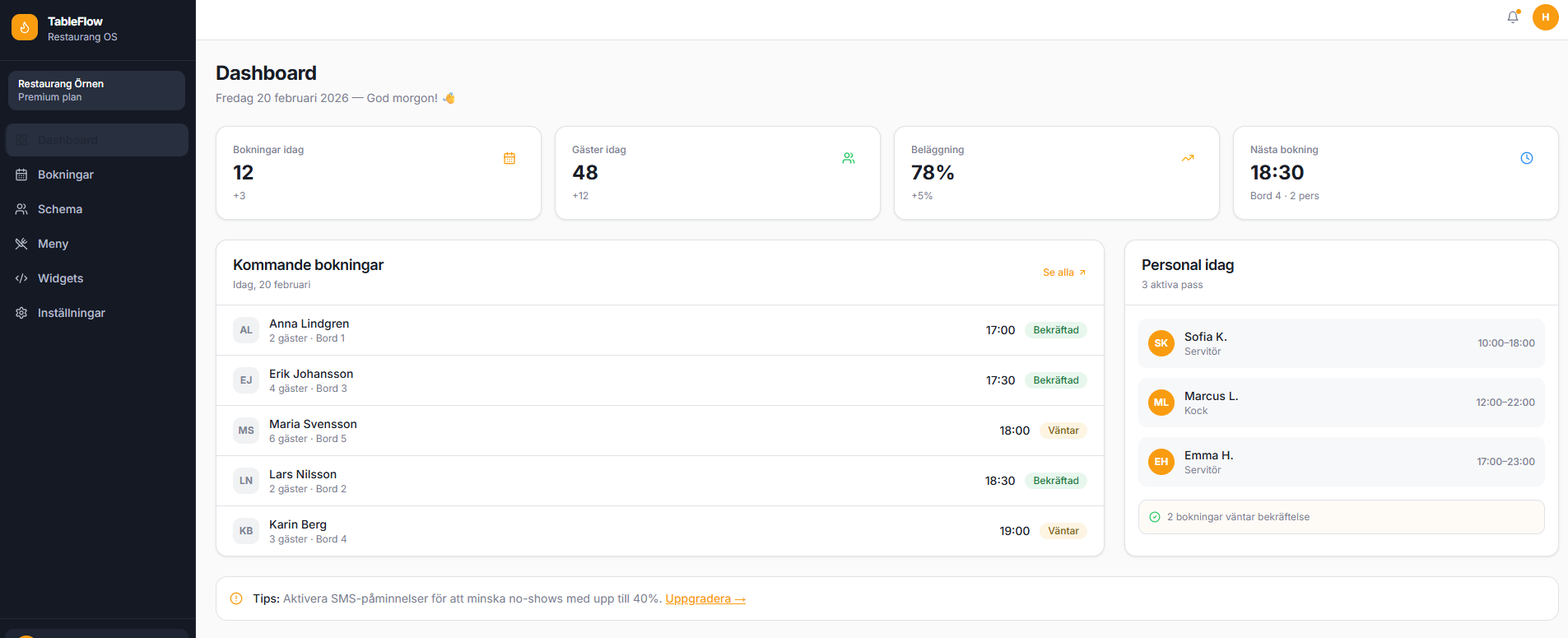Click the AL avatar for Anna Lindgren
1568x638 pixels.
246,330
